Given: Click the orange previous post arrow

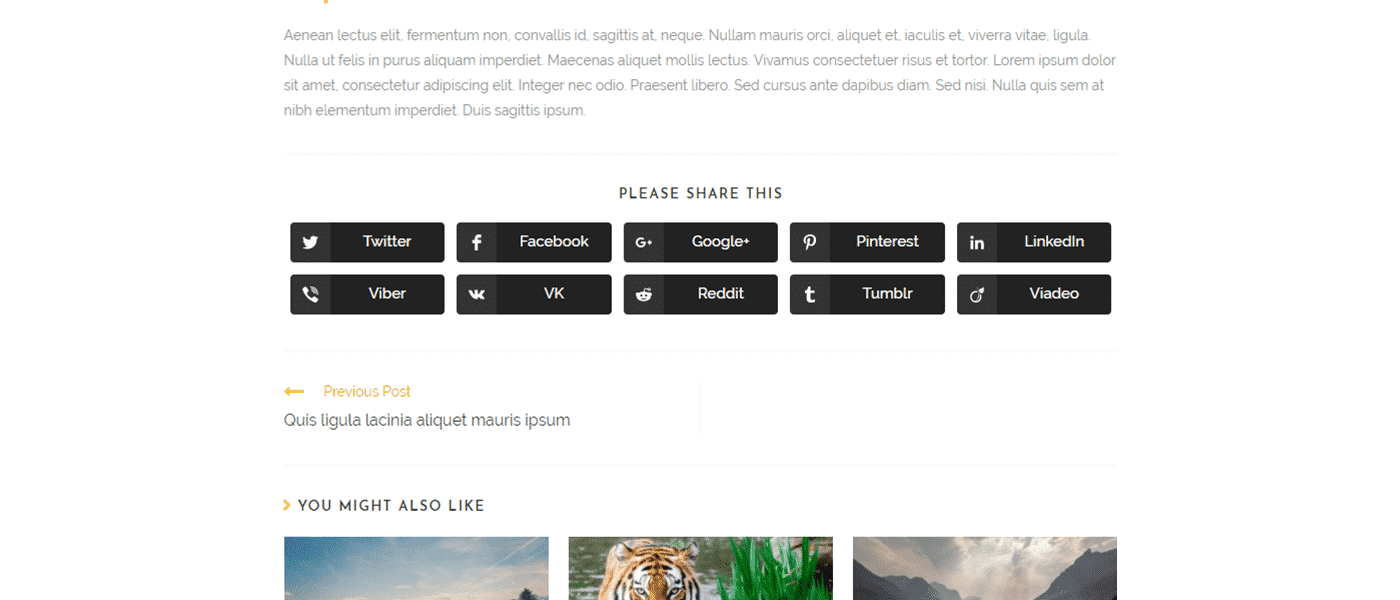Looking at the screenshot, I should pyautogui.click(x=294, y=391).
